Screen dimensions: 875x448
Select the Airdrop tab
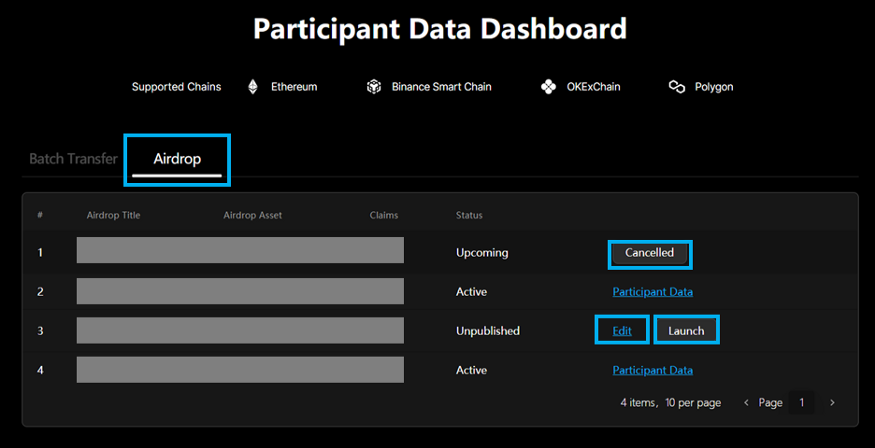[177, 159]
